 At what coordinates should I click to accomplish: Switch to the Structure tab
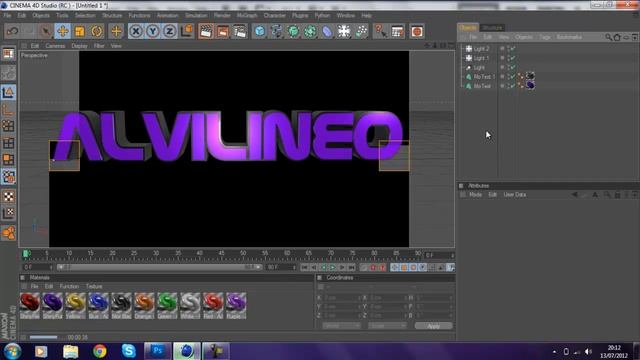coord(492,27)
